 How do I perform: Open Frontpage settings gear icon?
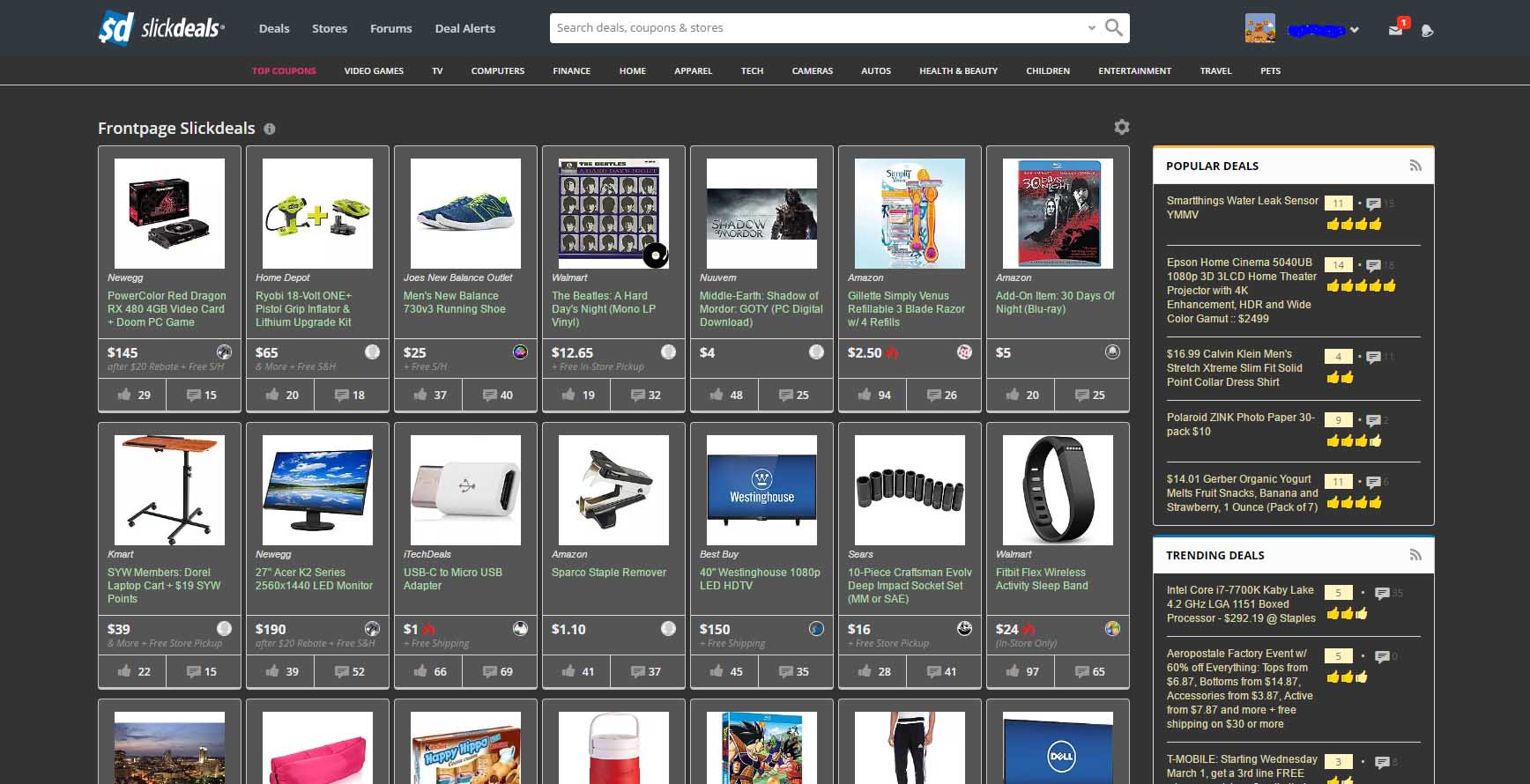pos(1121,127)
